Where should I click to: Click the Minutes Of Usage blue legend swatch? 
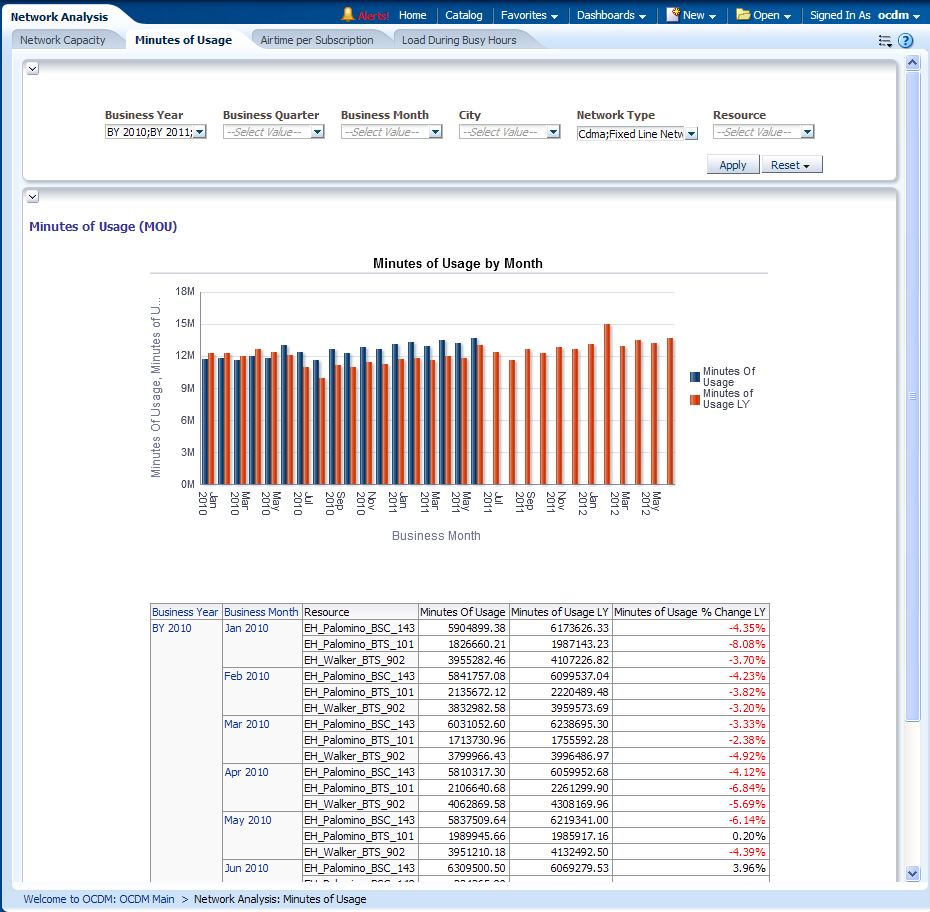(695, 377)
